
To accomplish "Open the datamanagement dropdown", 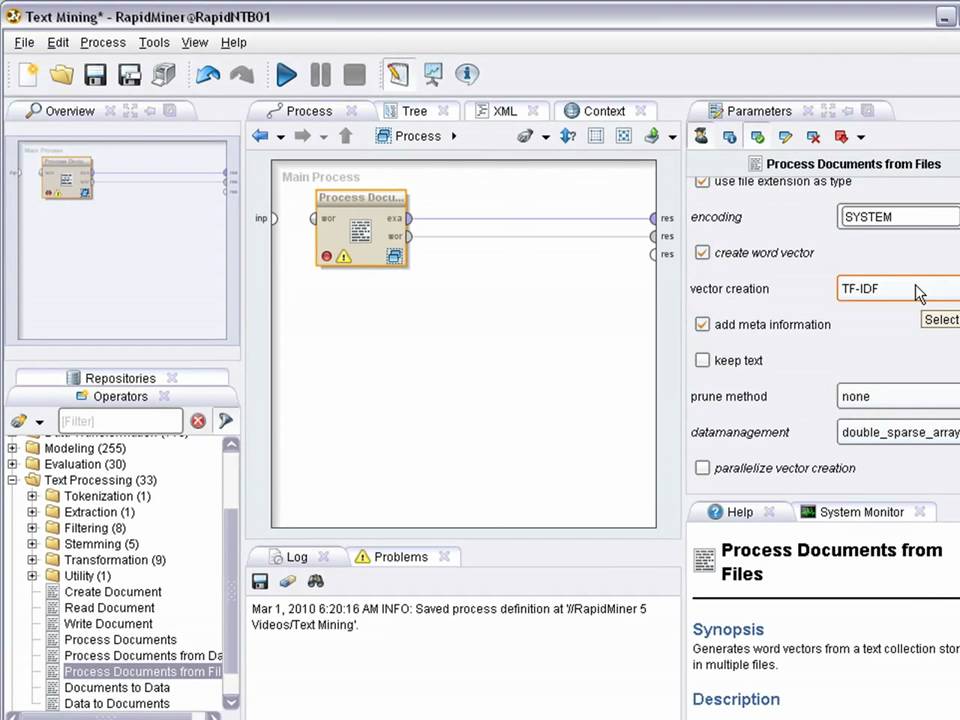I will [898, 432].
